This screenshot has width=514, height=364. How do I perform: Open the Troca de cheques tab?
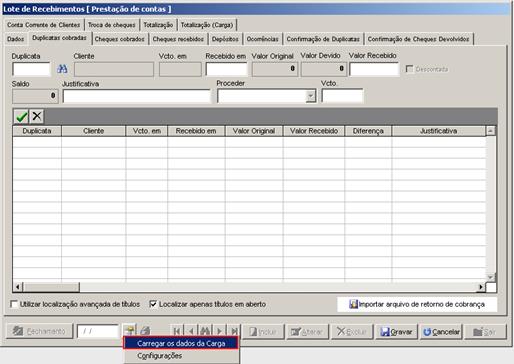(x=112, y=25)
